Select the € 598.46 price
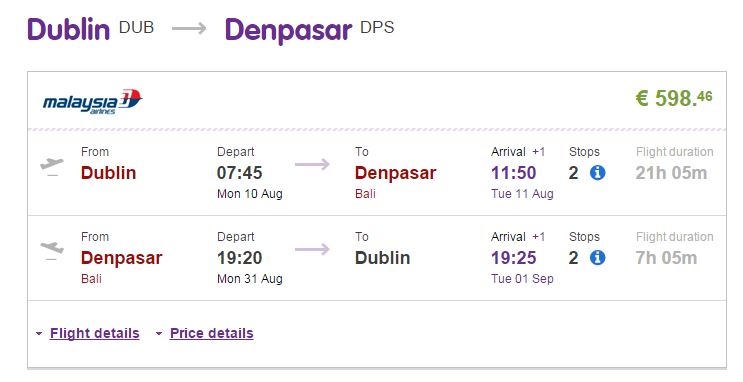Viewport: 743px width, 382px height. point(674,98)
